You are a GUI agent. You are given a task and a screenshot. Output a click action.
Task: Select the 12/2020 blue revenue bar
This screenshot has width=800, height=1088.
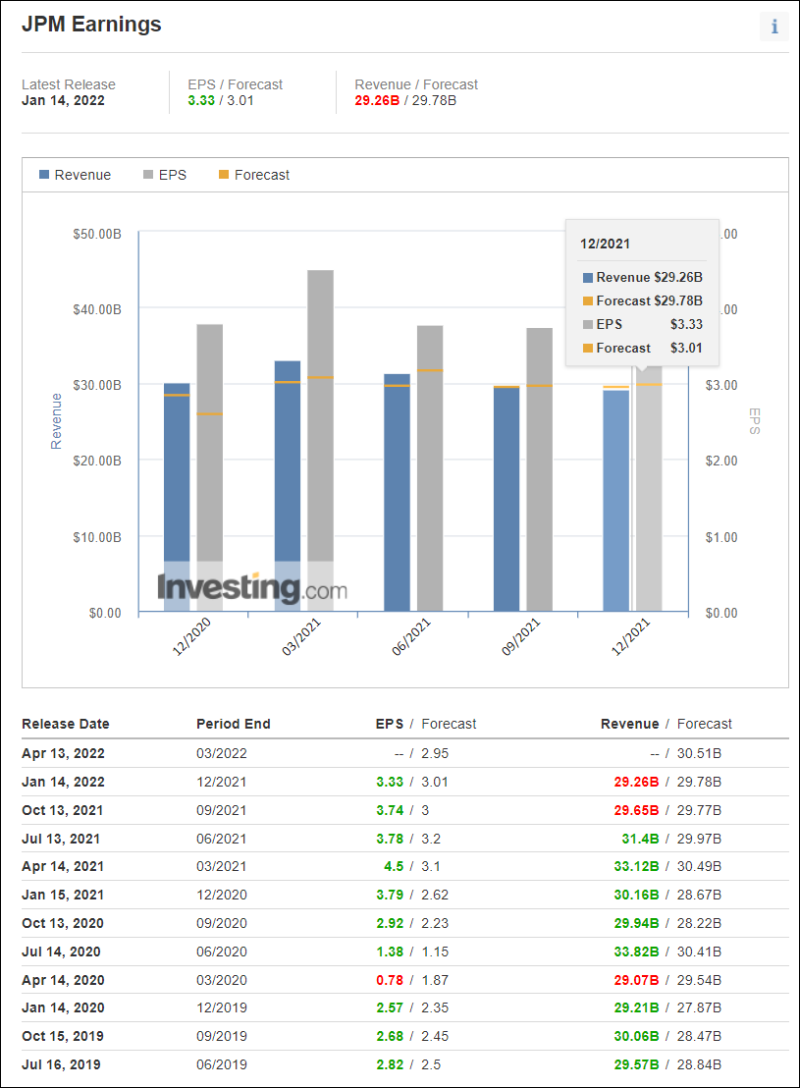click(177, 497)
